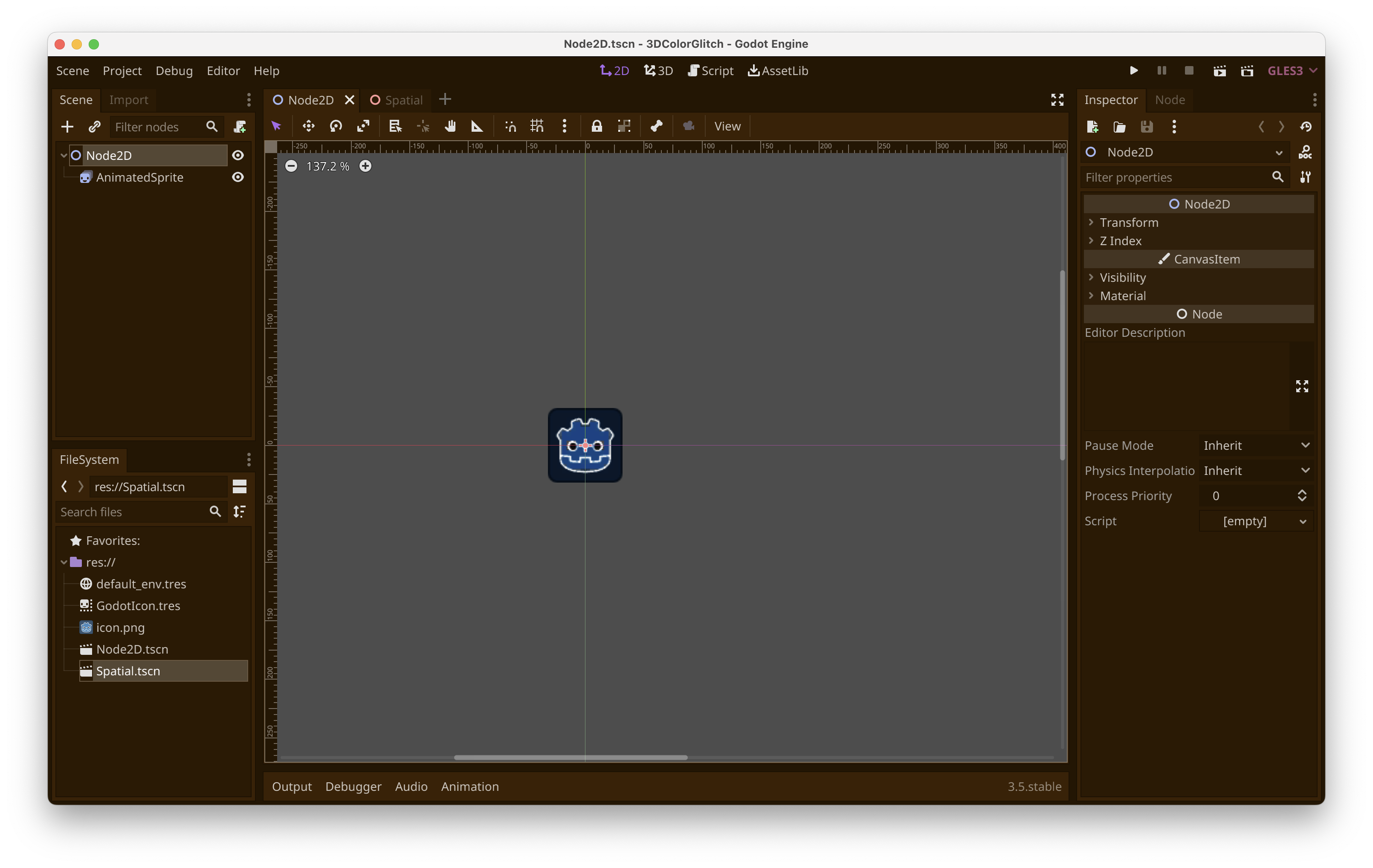Screen dimensions: 1373x868
Task: Activate the Pan Mode tool
Action: [x=450, y=126]
